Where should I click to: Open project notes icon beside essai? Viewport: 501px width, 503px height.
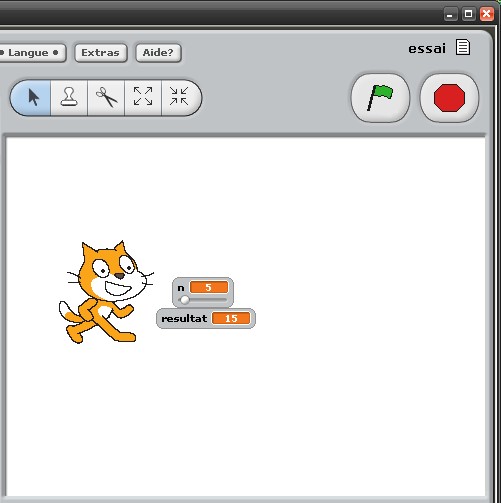pos(463,47)
